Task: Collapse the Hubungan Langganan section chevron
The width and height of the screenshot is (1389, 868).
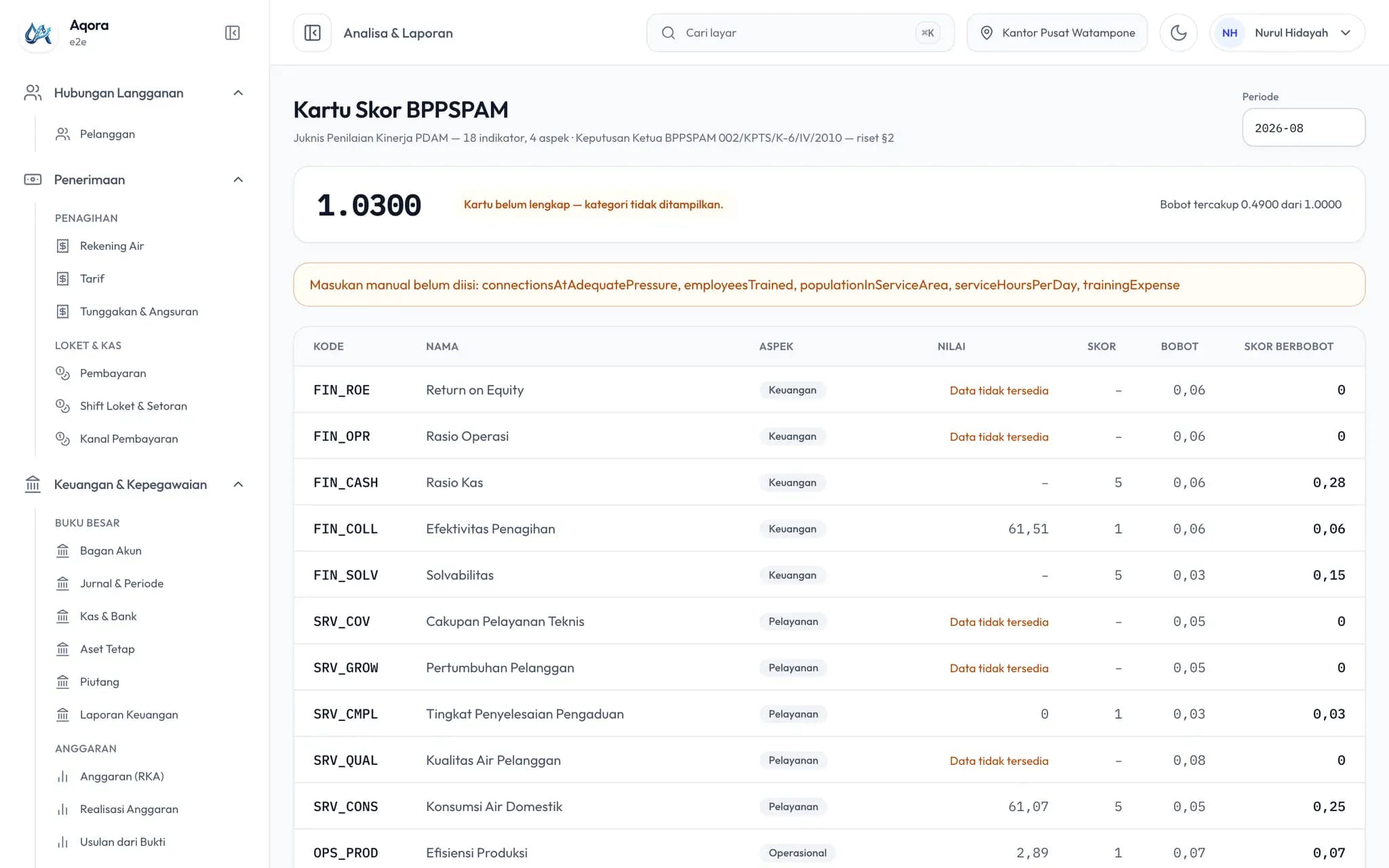Action: 238,93
